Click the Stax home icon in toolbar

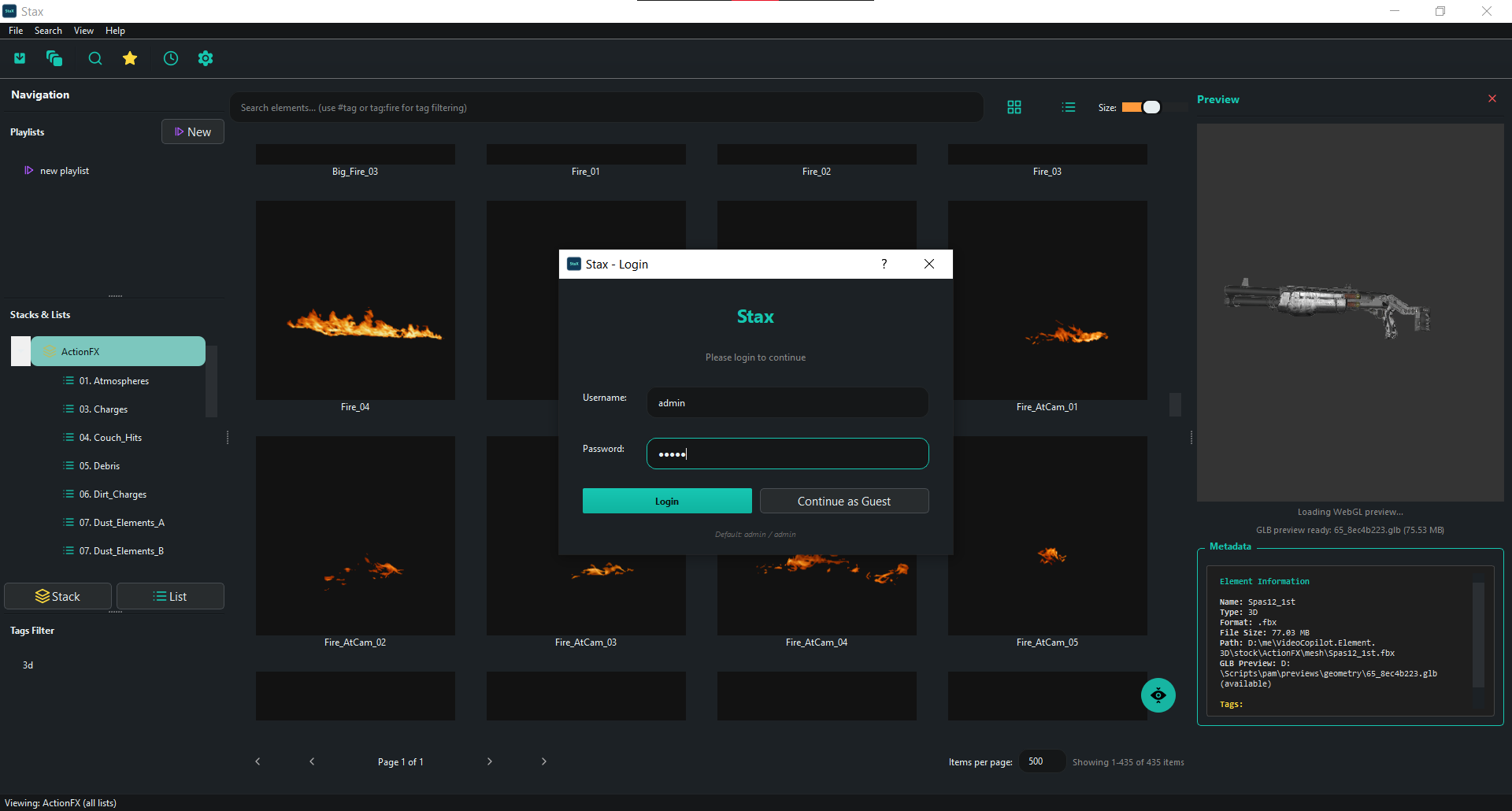coord(20,58)
